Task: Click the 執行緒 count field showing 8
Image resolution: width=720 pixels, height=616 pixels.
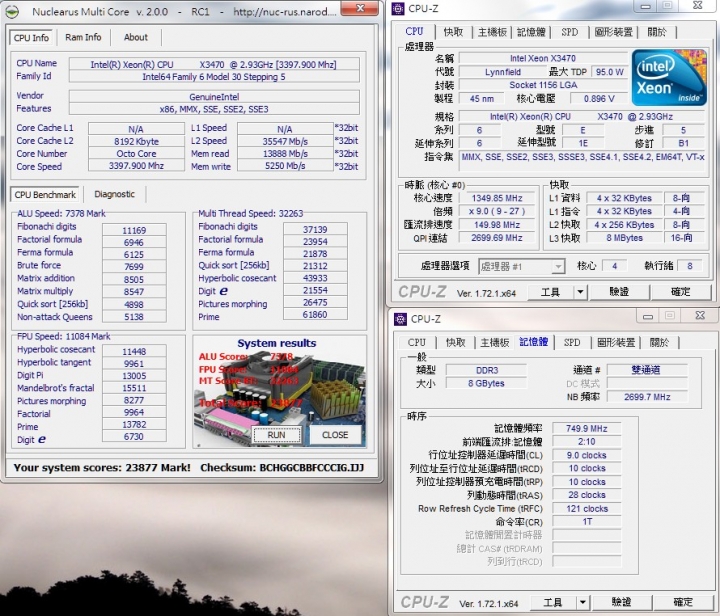Action: [689, 266]
